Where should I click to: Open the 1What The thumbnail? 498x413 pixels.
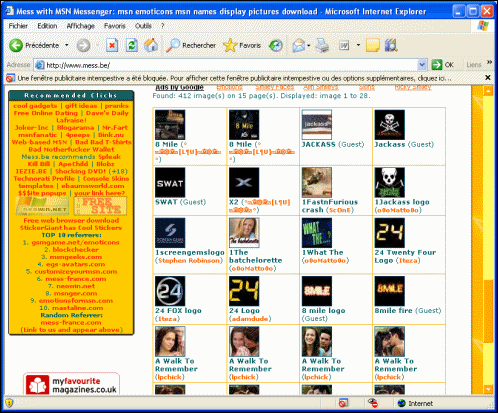click(317, 233)
